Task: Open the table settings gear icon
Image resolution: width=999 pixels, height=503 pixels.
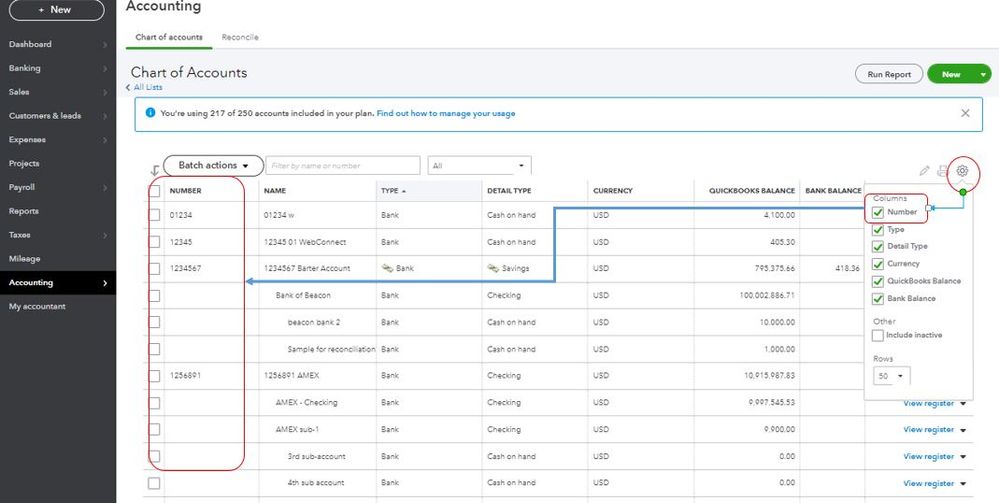Action: (963, 171)
